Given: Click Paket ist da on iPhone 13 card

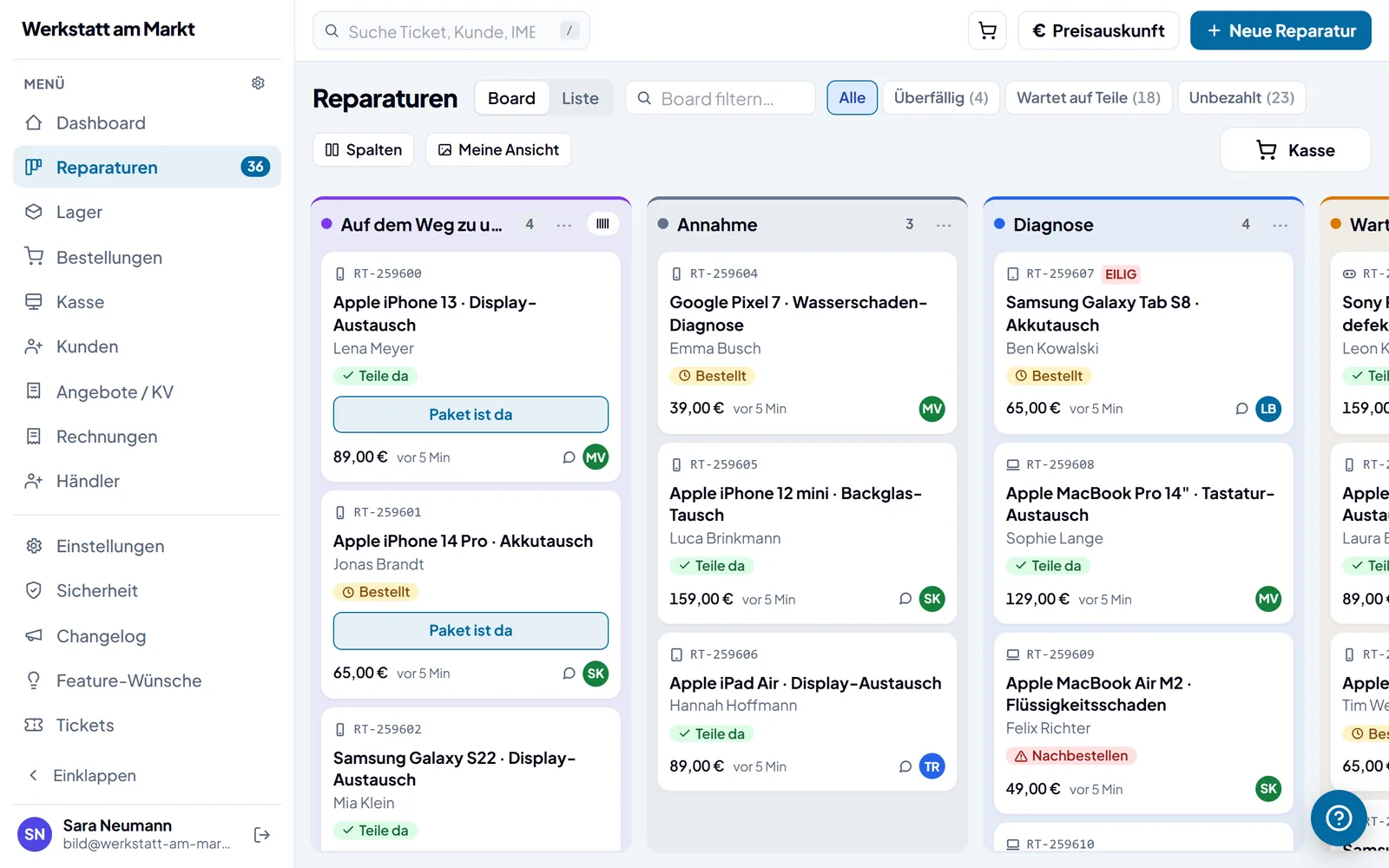Looking at the screenshot, I should point(471,415).
